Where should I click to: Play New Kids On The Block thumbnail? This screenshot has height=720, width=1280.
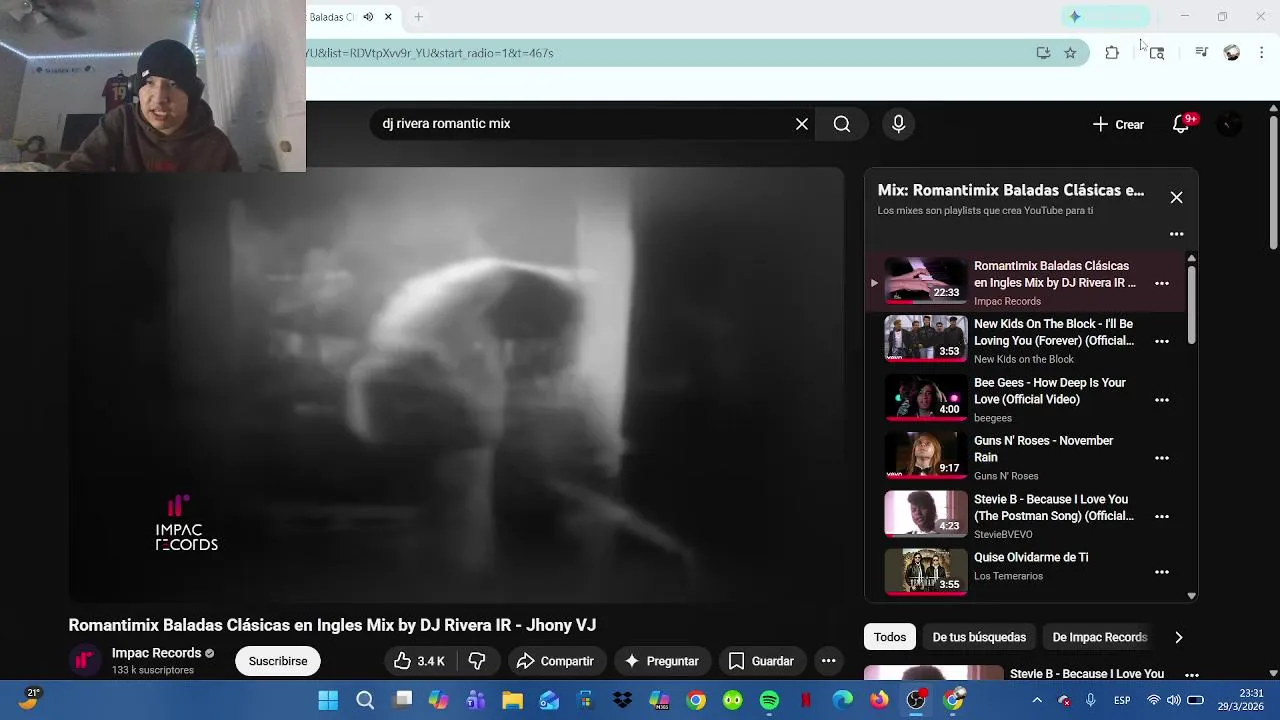pyautogui.click(x=925, y=339)
